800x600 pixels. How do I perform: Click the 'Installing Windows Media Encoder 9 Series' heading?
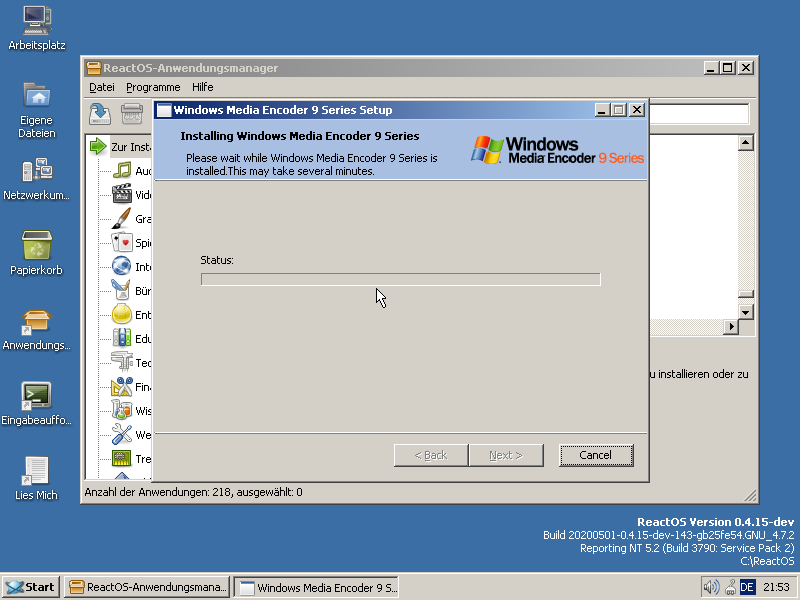point(299,136)
